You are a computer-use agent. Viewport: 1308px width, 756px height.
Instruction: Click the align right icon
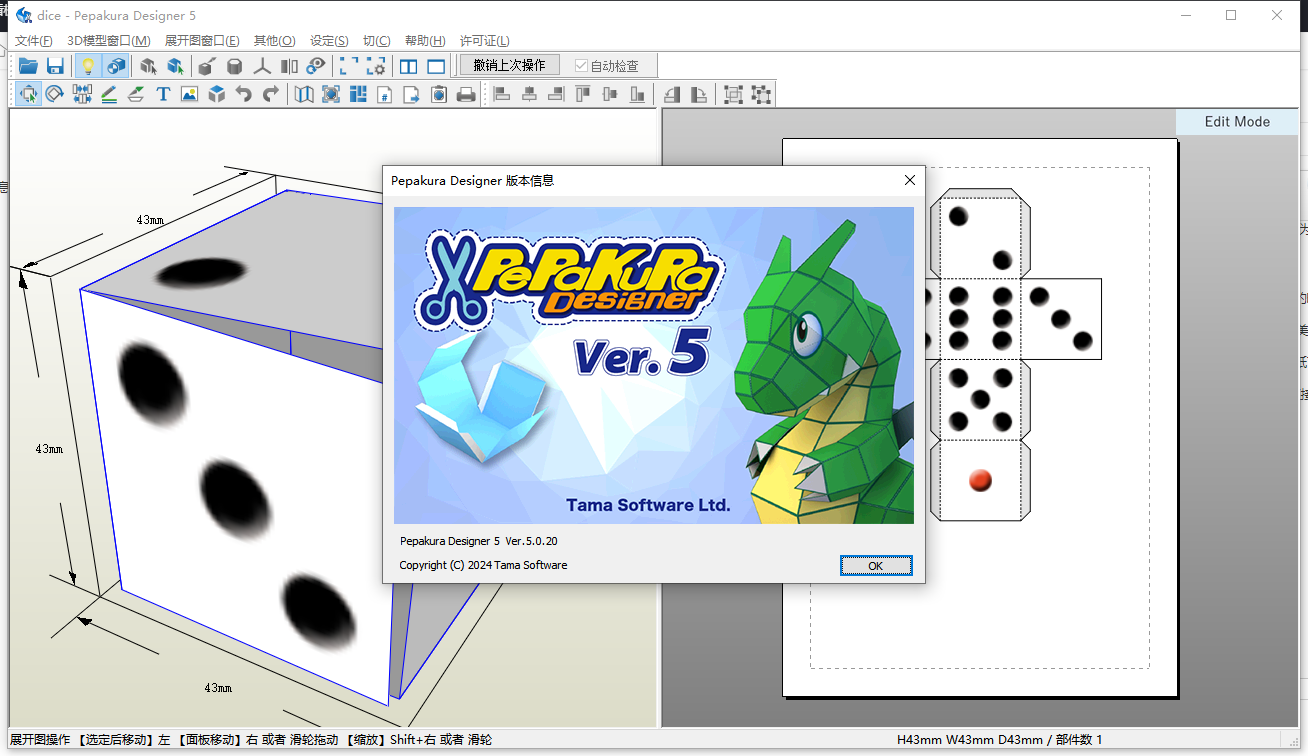pos(557,94)
